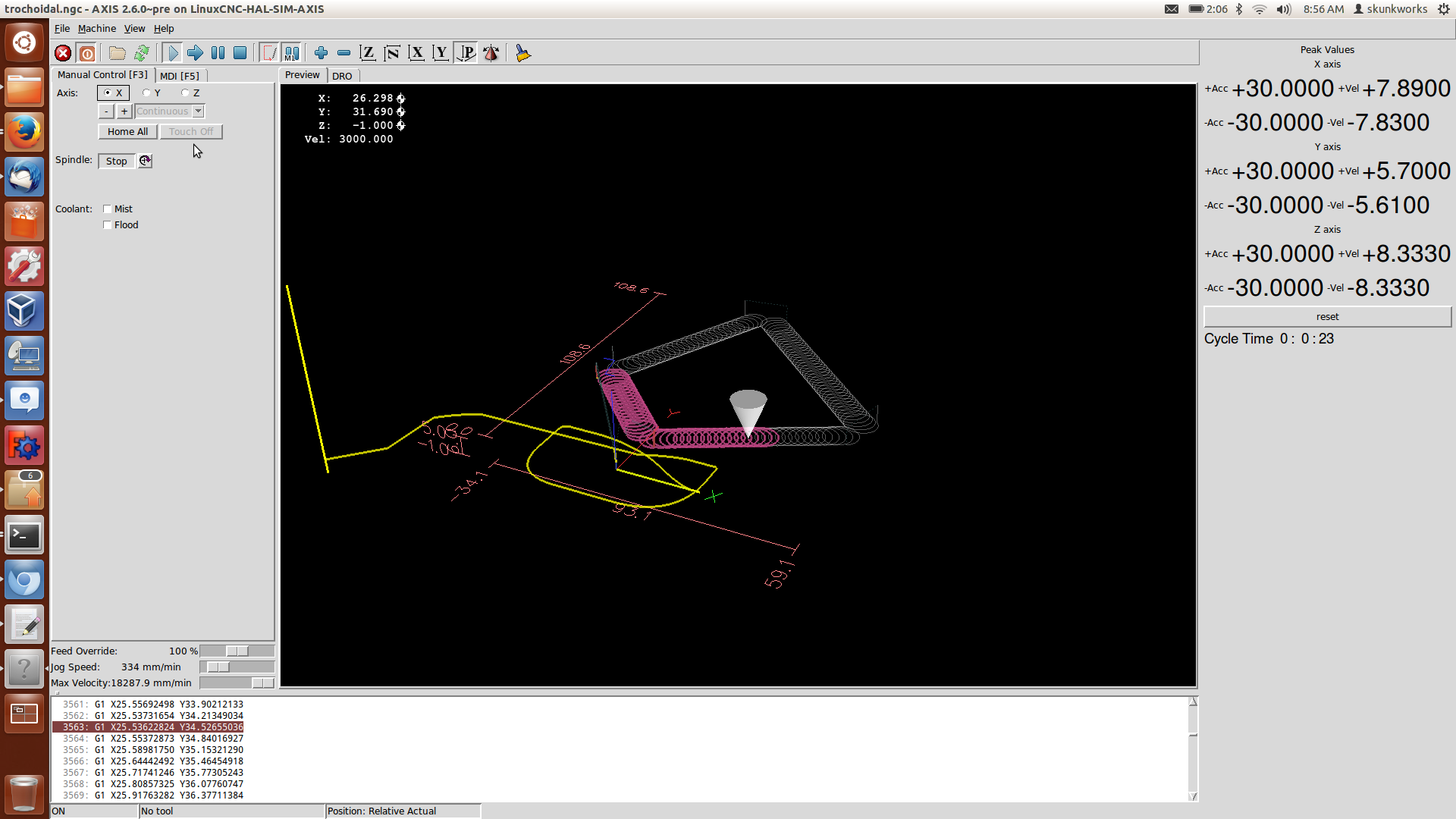1456x819 pixels.
Task: Toggle machine power button
Action: point(87,53)
